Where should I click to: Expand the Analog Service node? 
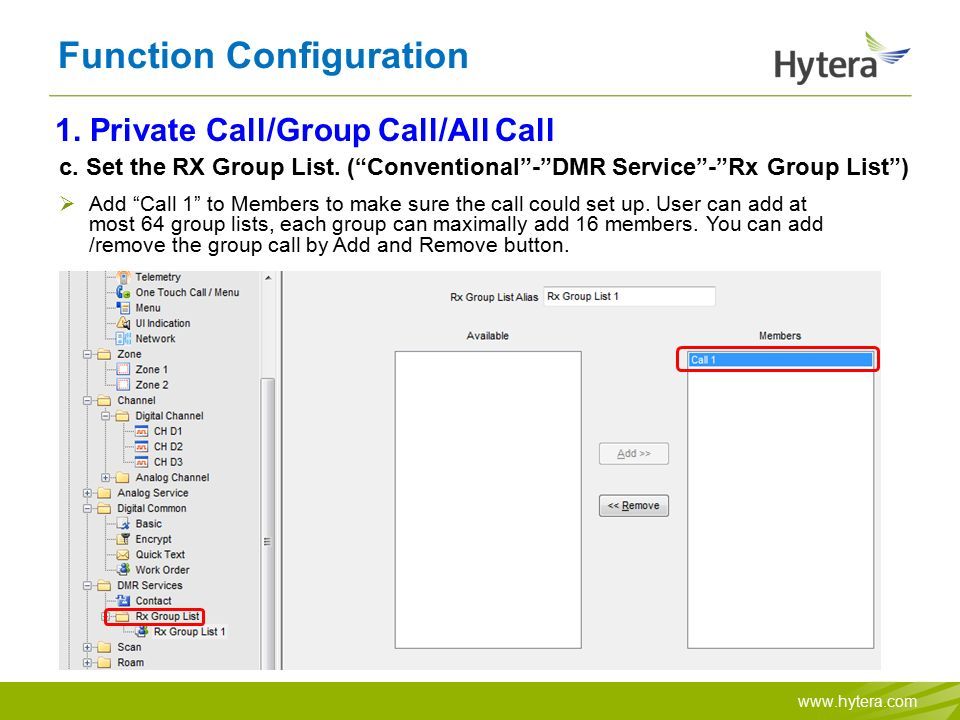pos(88,493)
